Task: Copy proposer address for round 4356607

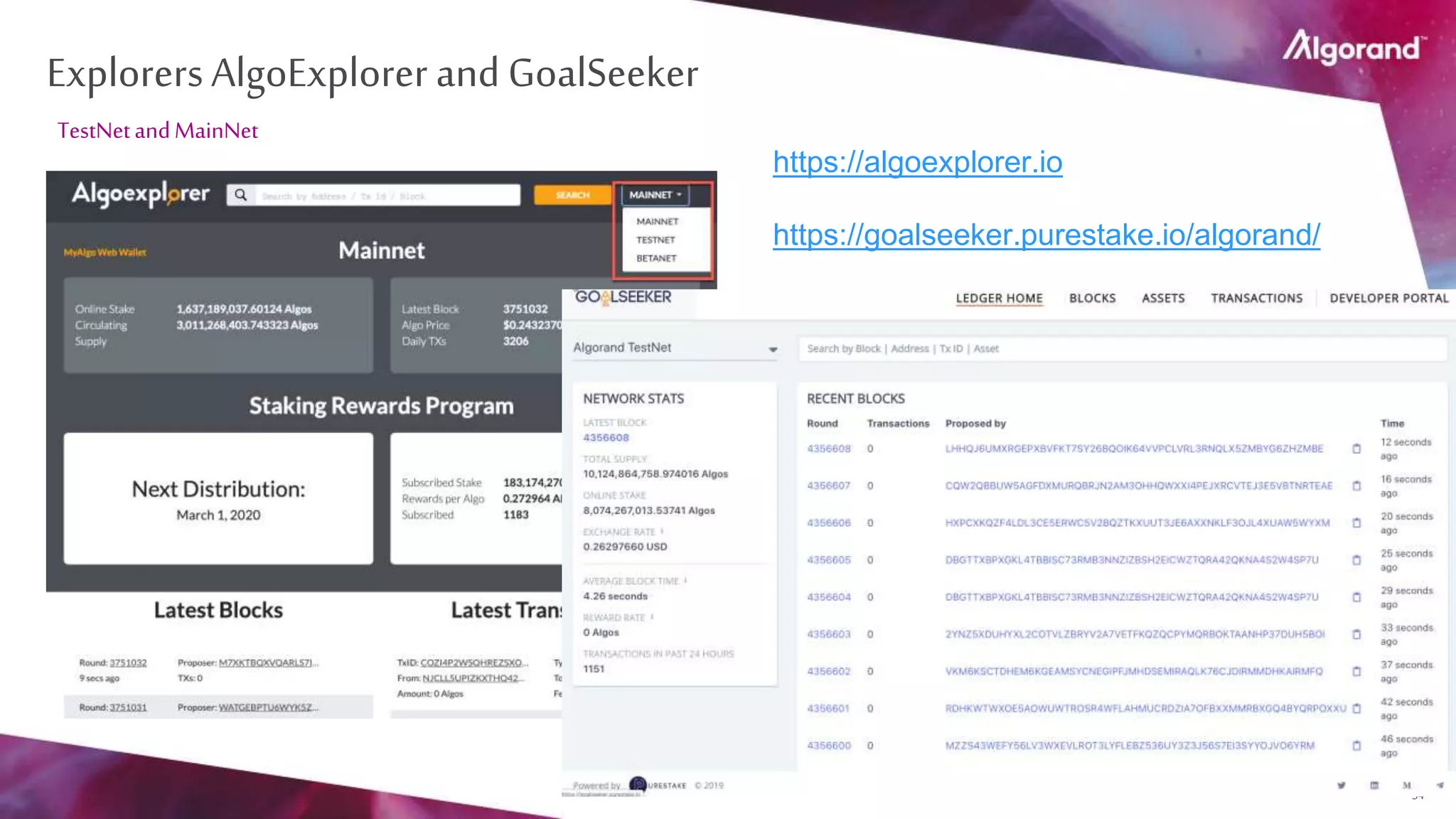Action: (1356, 486)
